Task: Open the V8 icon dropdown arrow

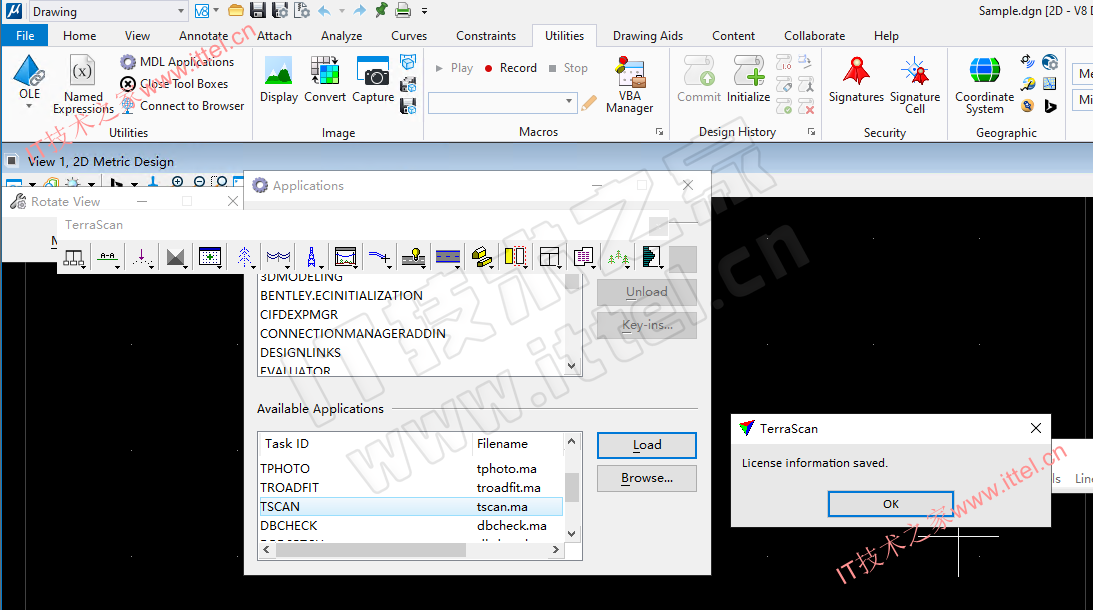Action: tap(216, 10)
